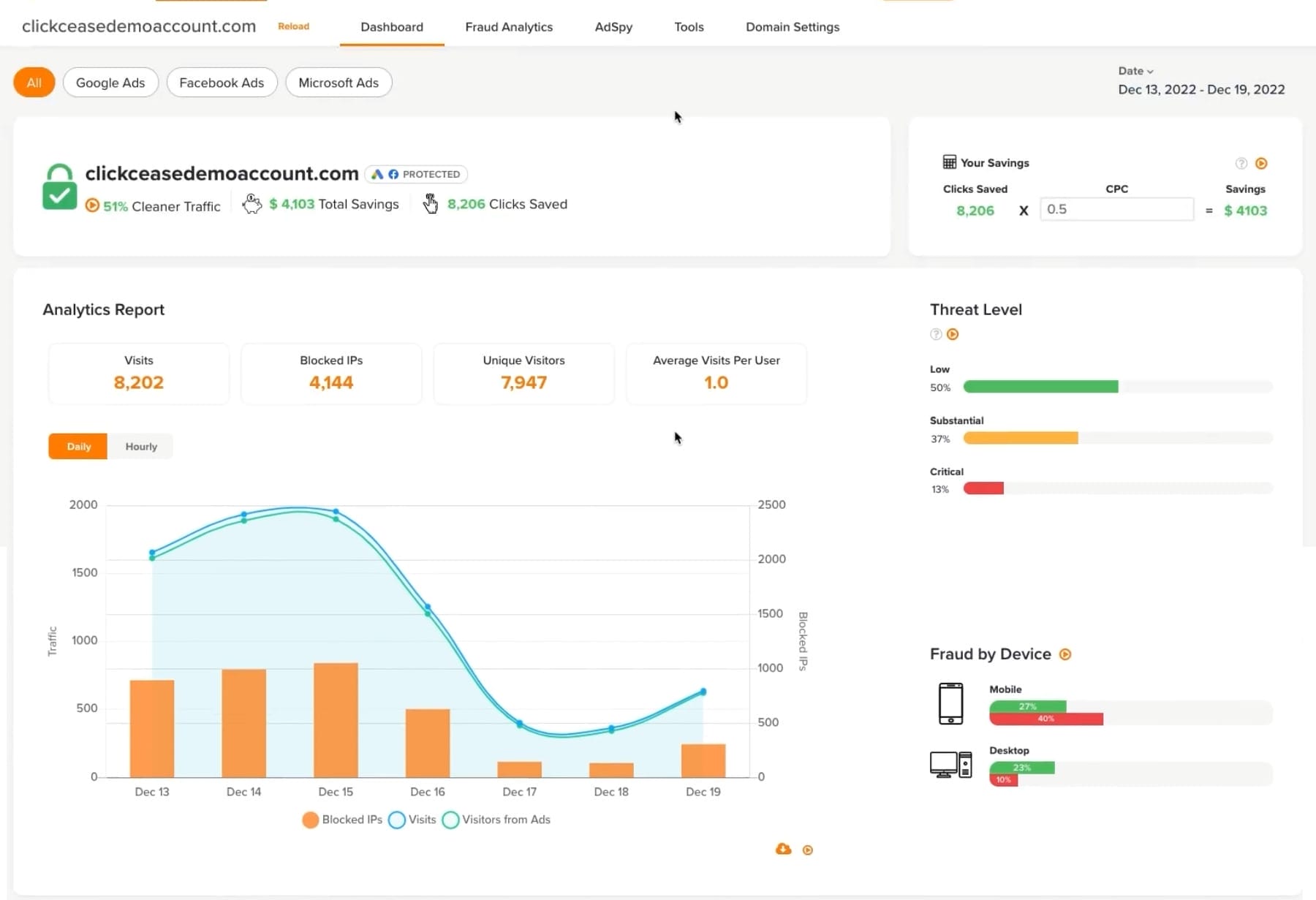Download the analytics chart via cloud icon

pyautogui.click(x=782, y=849)
